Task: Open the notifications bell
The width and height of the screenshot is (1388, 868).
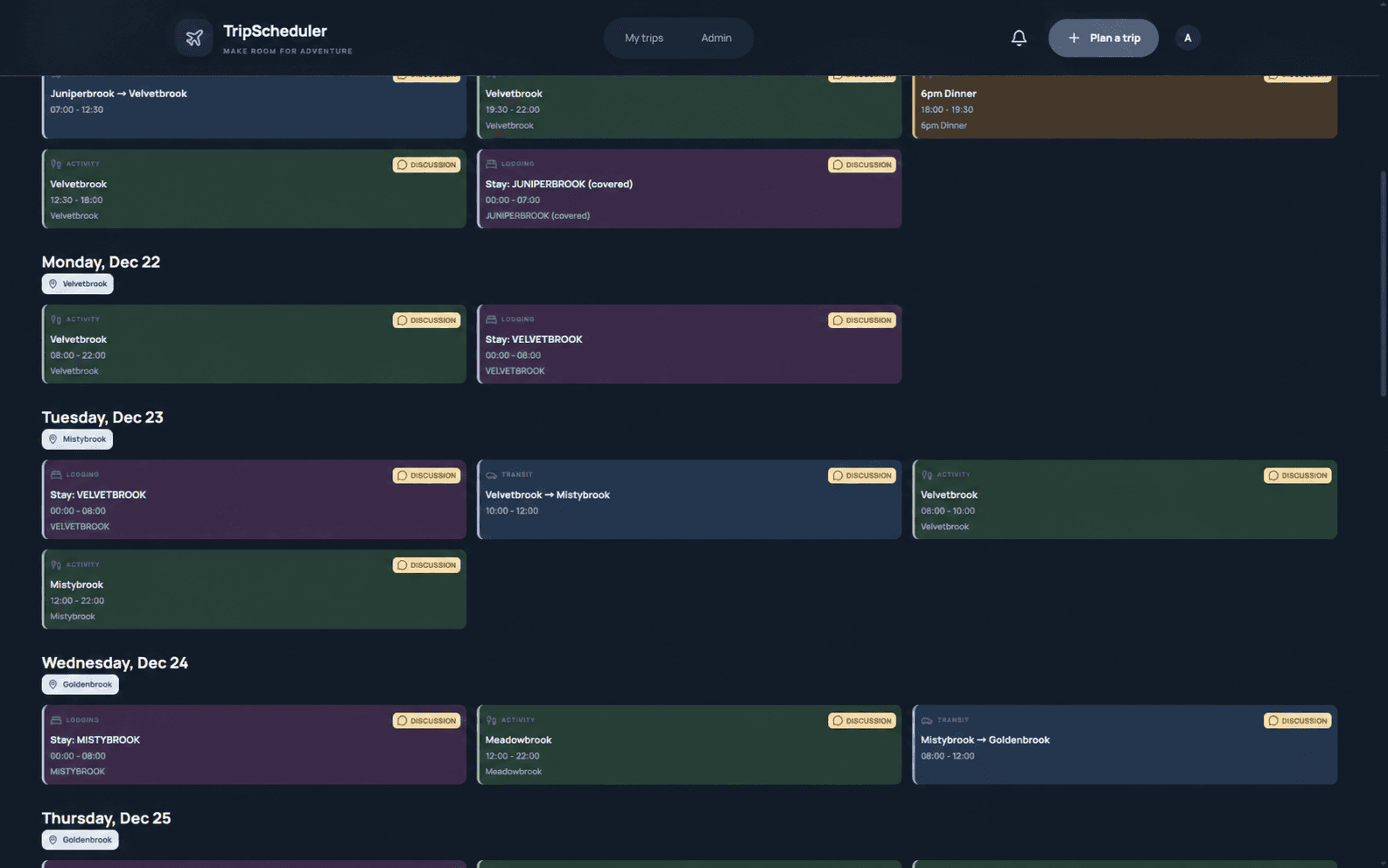Action: [1019, 38]
